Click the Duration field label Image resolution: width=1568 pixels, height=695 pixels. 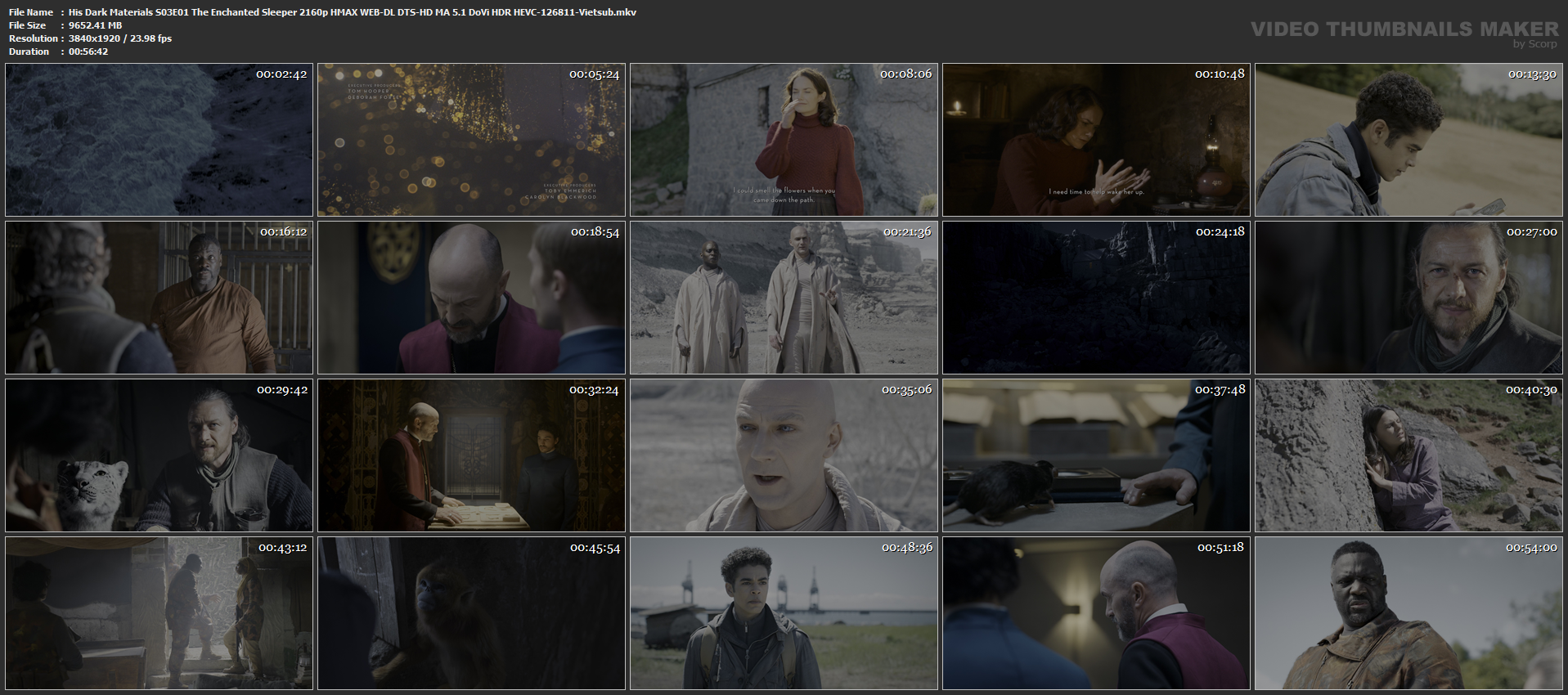(29, 52)
